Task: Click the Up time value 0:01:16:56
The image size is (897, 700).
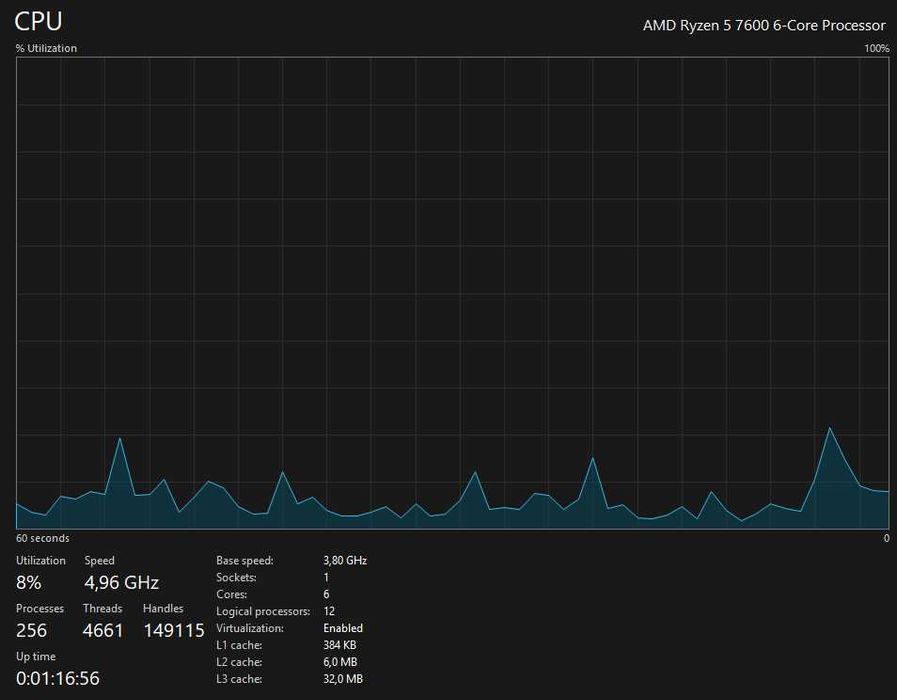Action: tap(58, 678)
